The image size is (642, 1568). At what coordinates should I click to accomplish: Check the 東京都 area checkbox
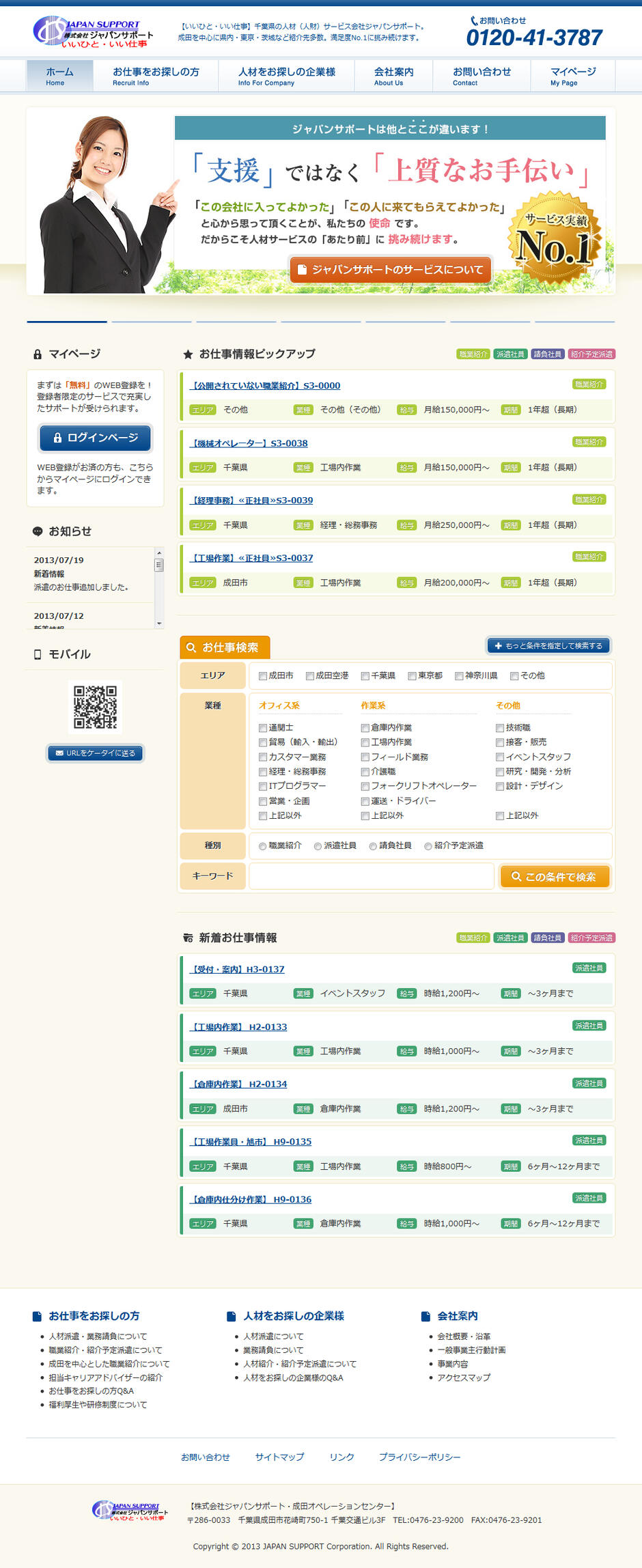[412, 676]
